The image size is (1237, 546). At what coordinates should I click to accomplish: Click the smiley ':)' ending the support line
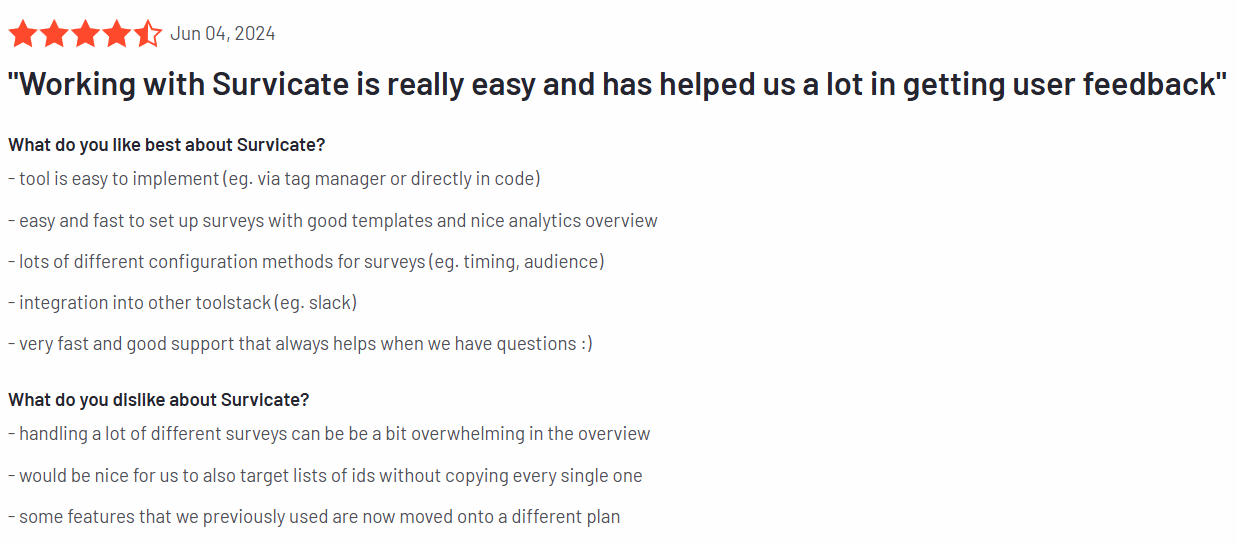(x=586, y=344)
